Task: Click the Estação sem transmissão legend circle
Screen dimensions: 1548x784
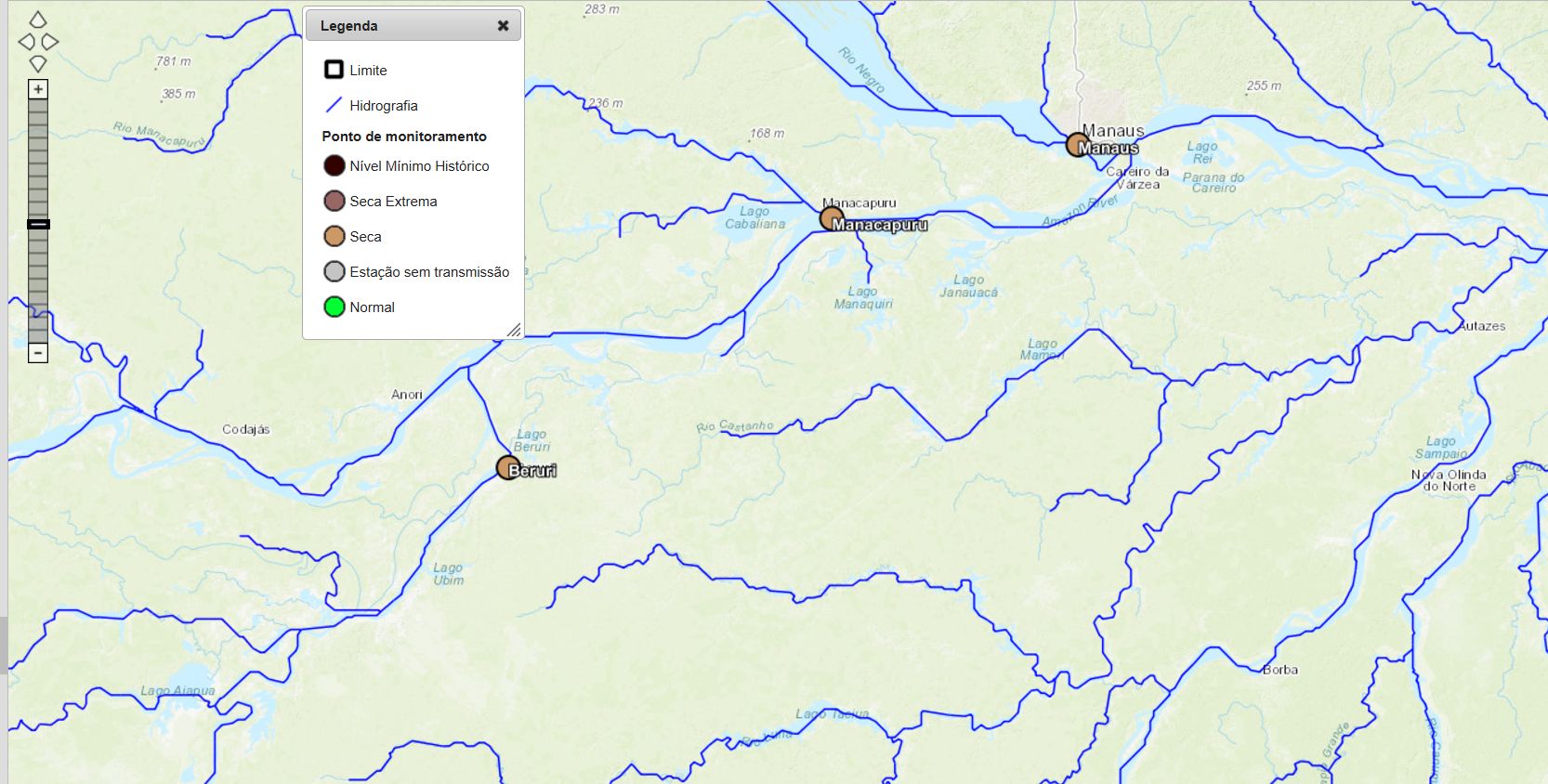Action: tap(335, 271)
